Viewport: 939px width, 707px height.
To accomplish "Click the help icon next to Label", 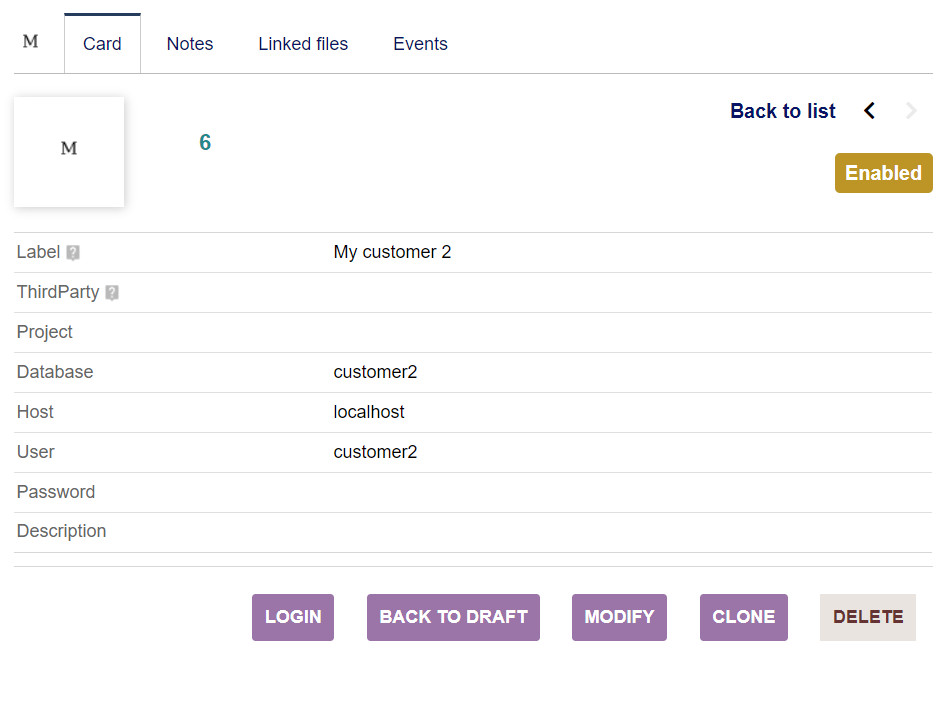I will coord(73,253).
